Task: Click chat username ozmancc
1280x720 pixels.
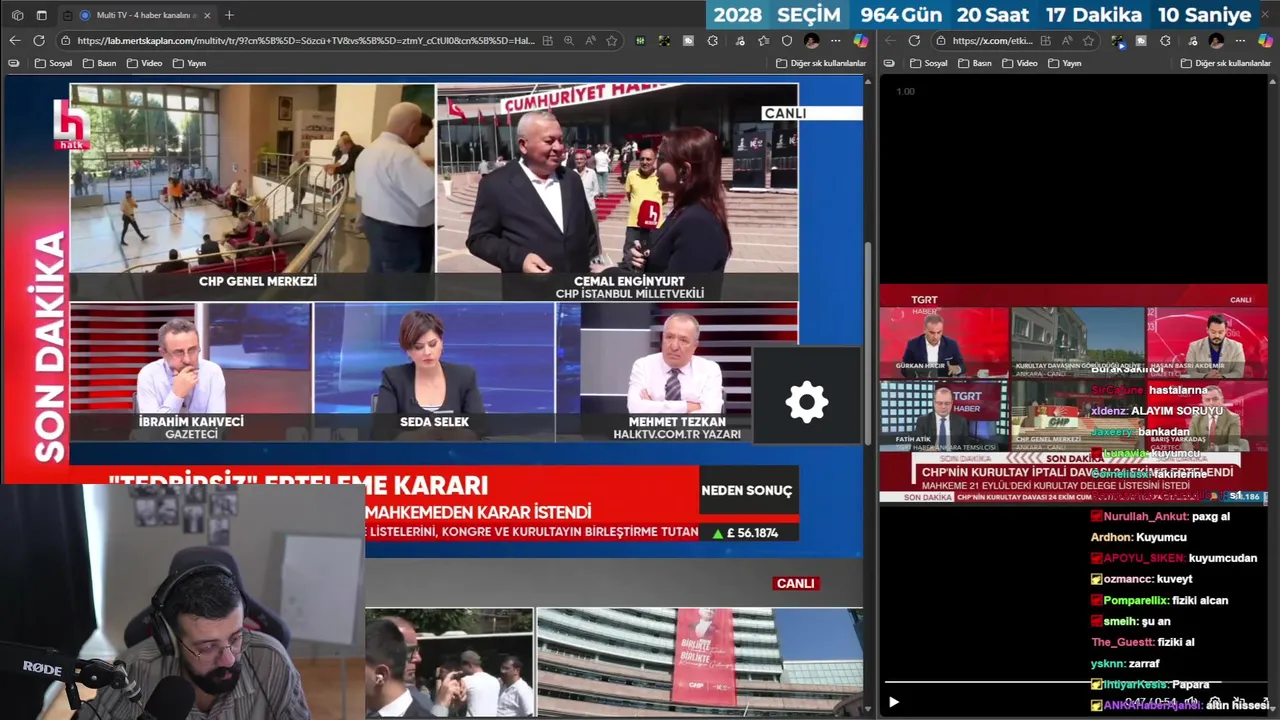Action: click(1128, 579)
